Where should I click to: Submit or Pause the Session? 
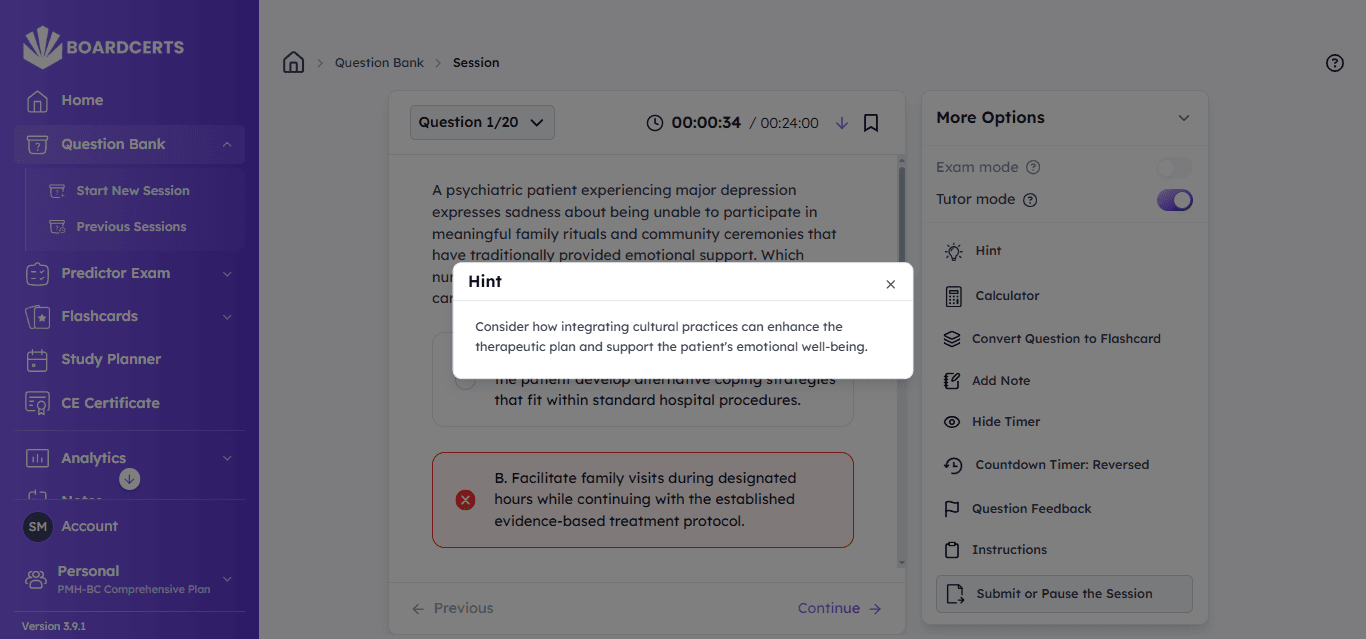tap(1063, 593)
